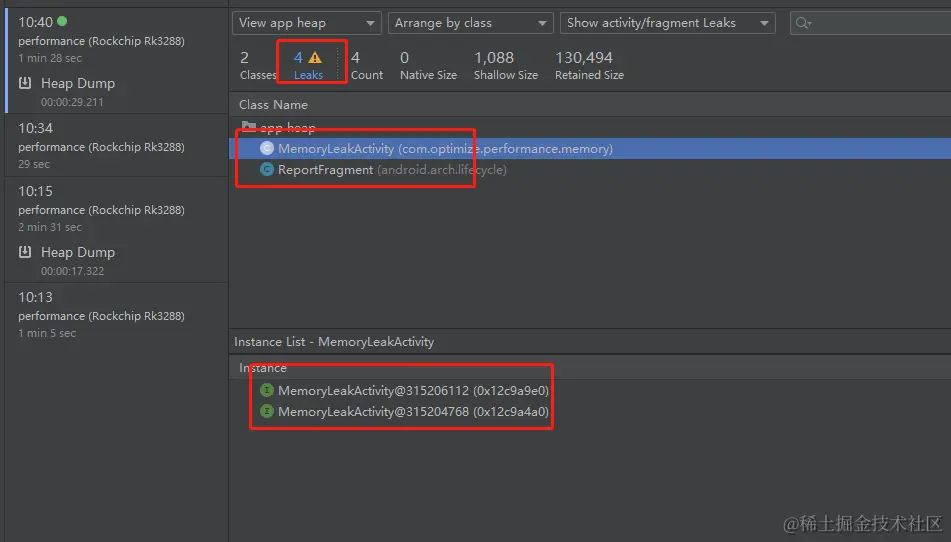This screenshot has width=951, height=542.
Task: Click instance icon for MemoryLeakActivity@315206112
Action: pyautogui.click(x=267, y=390)
